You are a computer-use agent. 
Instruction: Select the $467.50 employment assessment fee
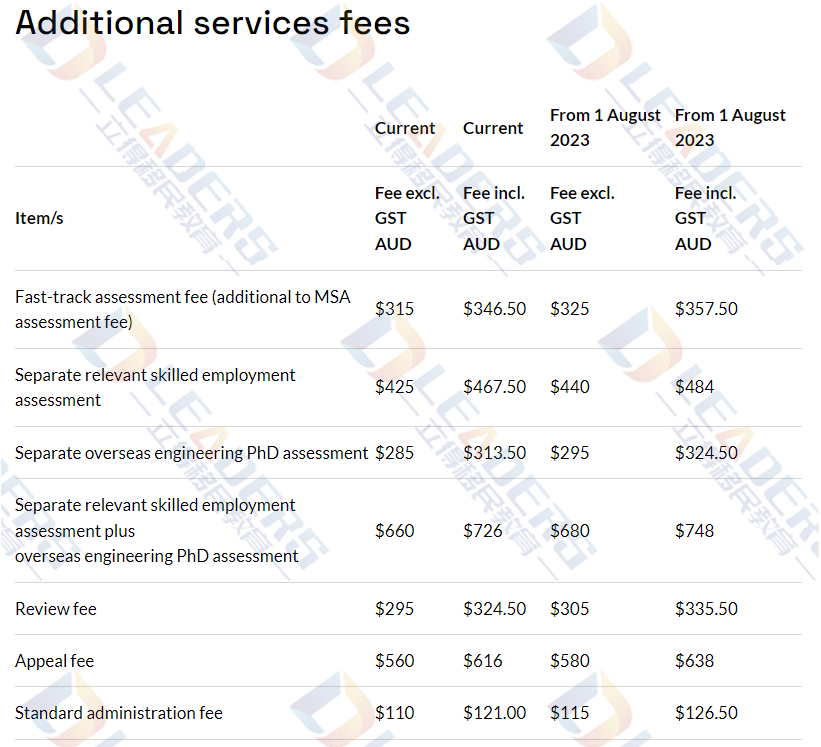point(494,387)
